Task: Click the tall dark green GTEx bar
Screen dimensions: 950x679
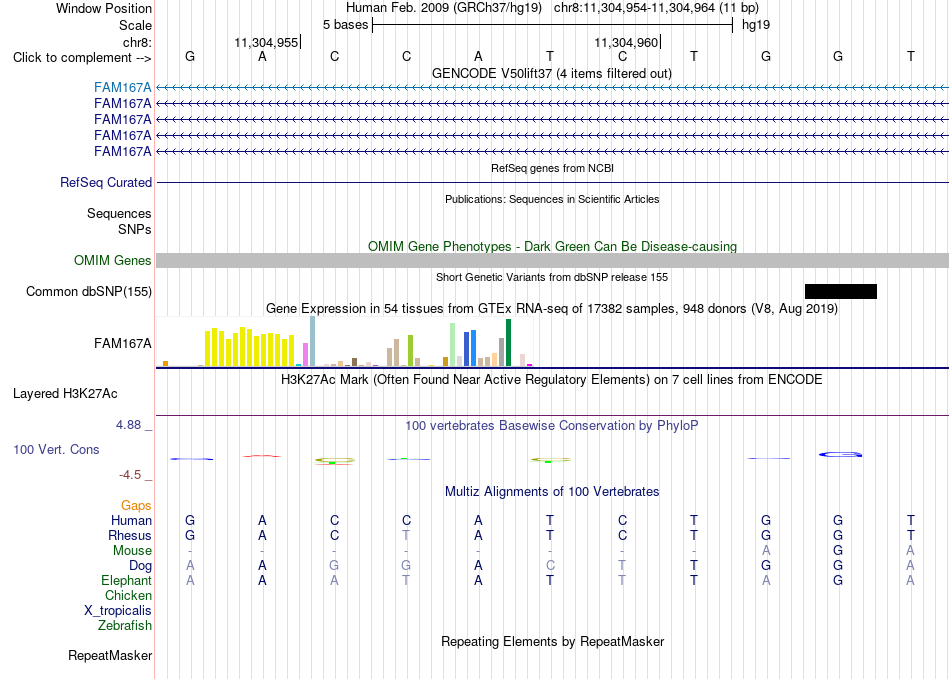Action: (508, 343)
